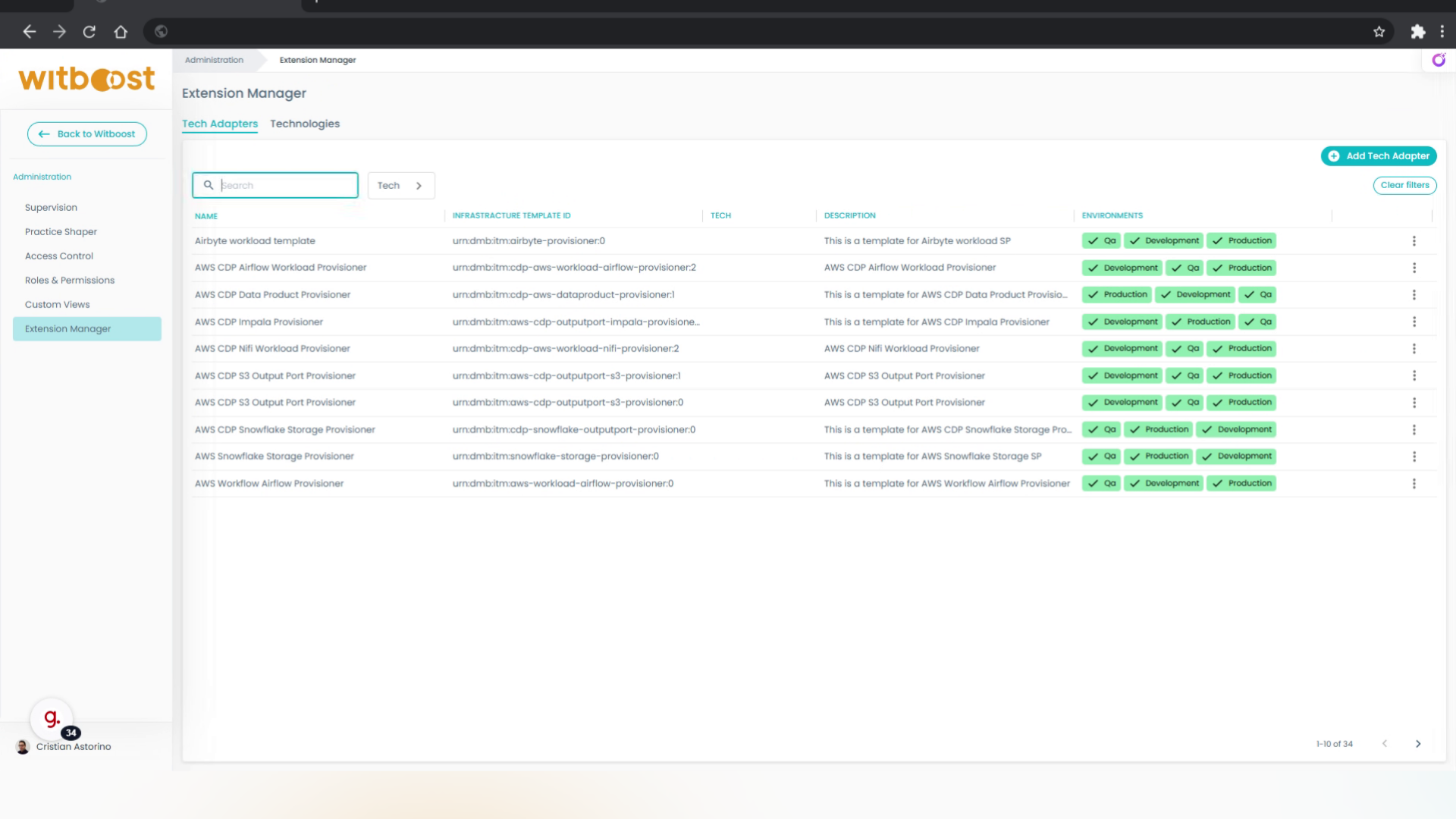Click AWS CDP Impala Provisioner name

pyautogui.click(x=259, y=322)
